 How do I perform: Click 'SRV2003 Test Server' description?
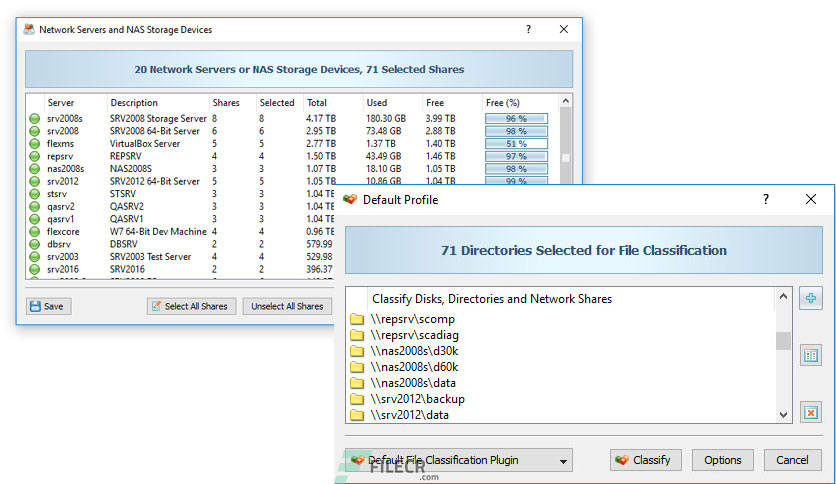point(150,256)
